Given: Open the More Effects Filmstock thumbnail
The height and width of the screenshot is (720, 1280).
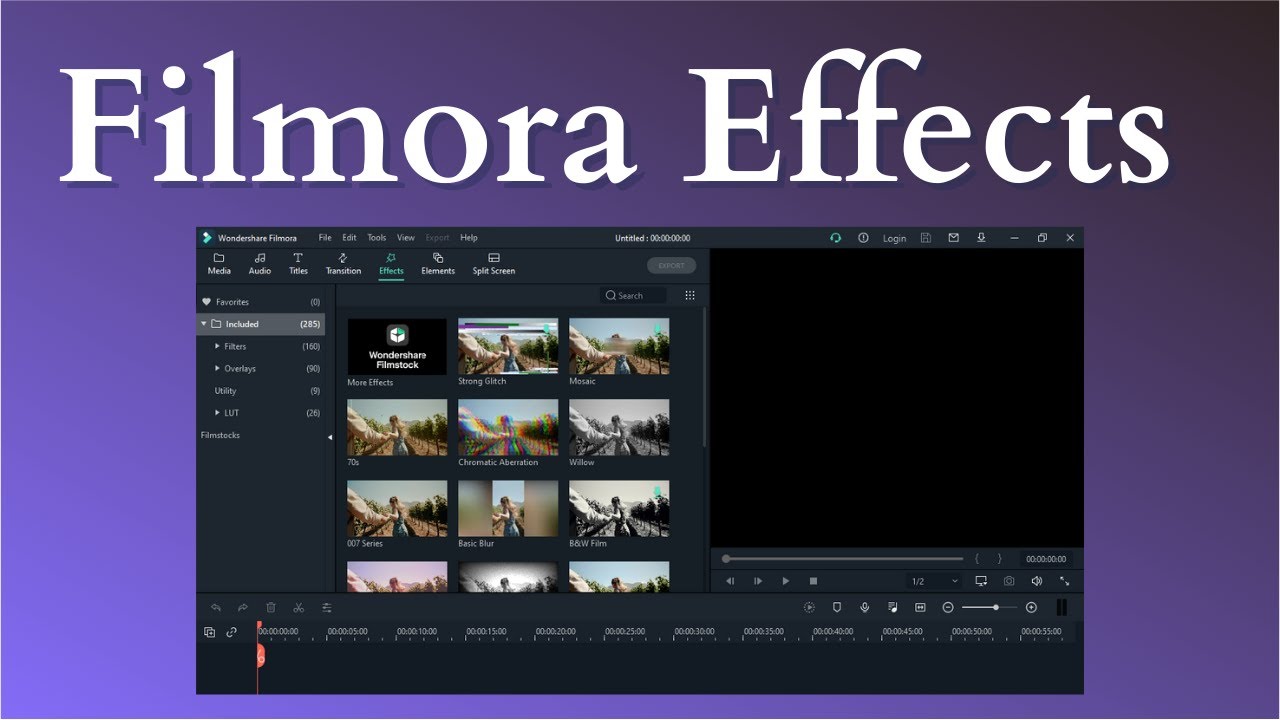Looking at the screenshot, I should (x=397, y=347).
